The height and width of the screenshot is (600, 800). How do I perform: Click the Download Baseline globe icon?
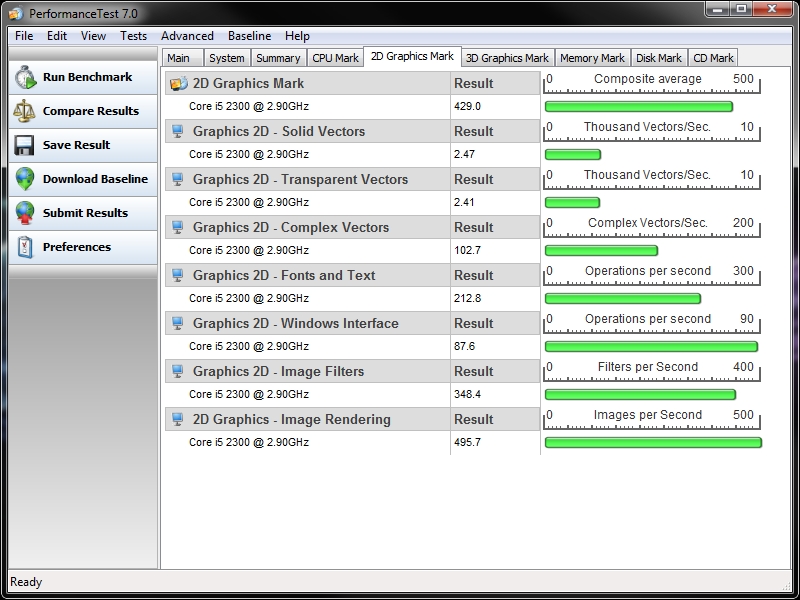24,179
